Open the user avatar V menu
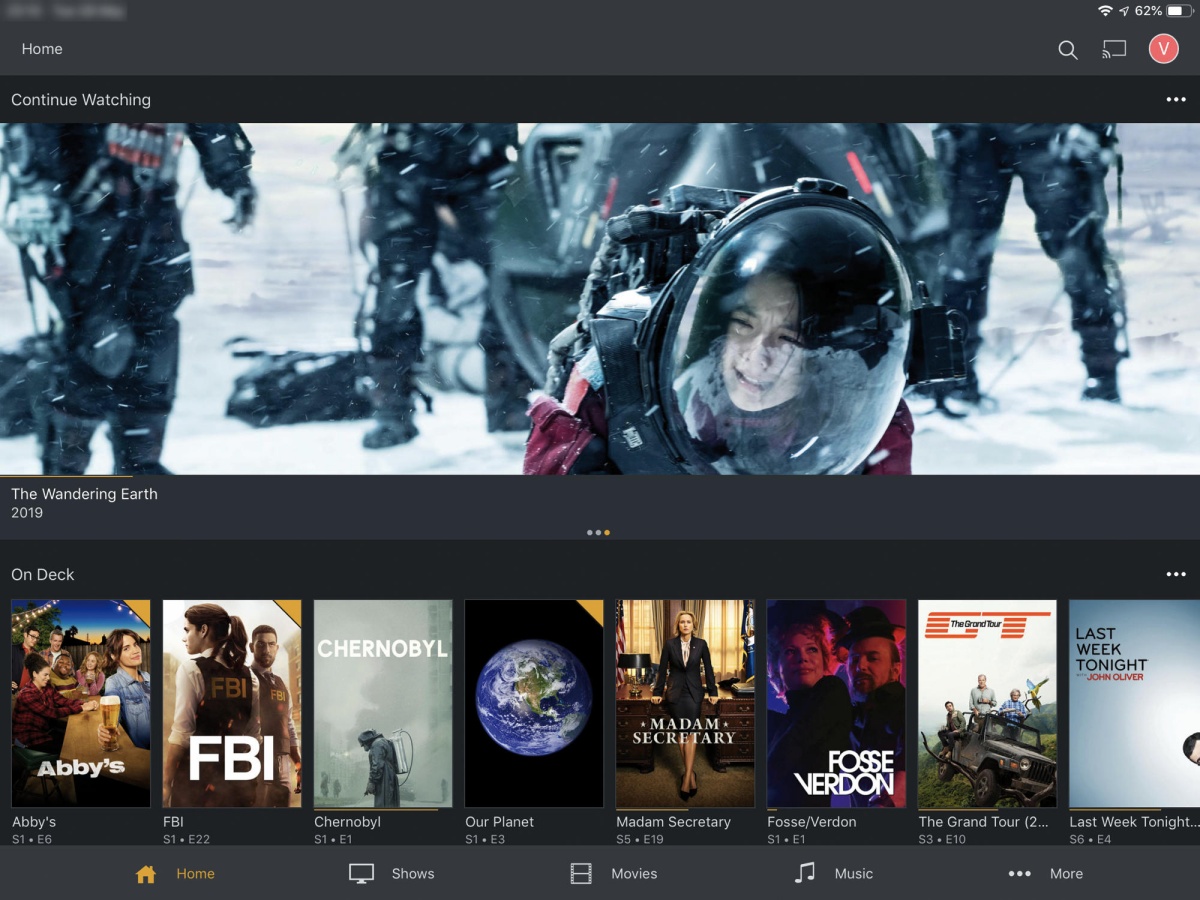Image resolution: width=1200 pixels, height=900 pixels. [1163, 49]
